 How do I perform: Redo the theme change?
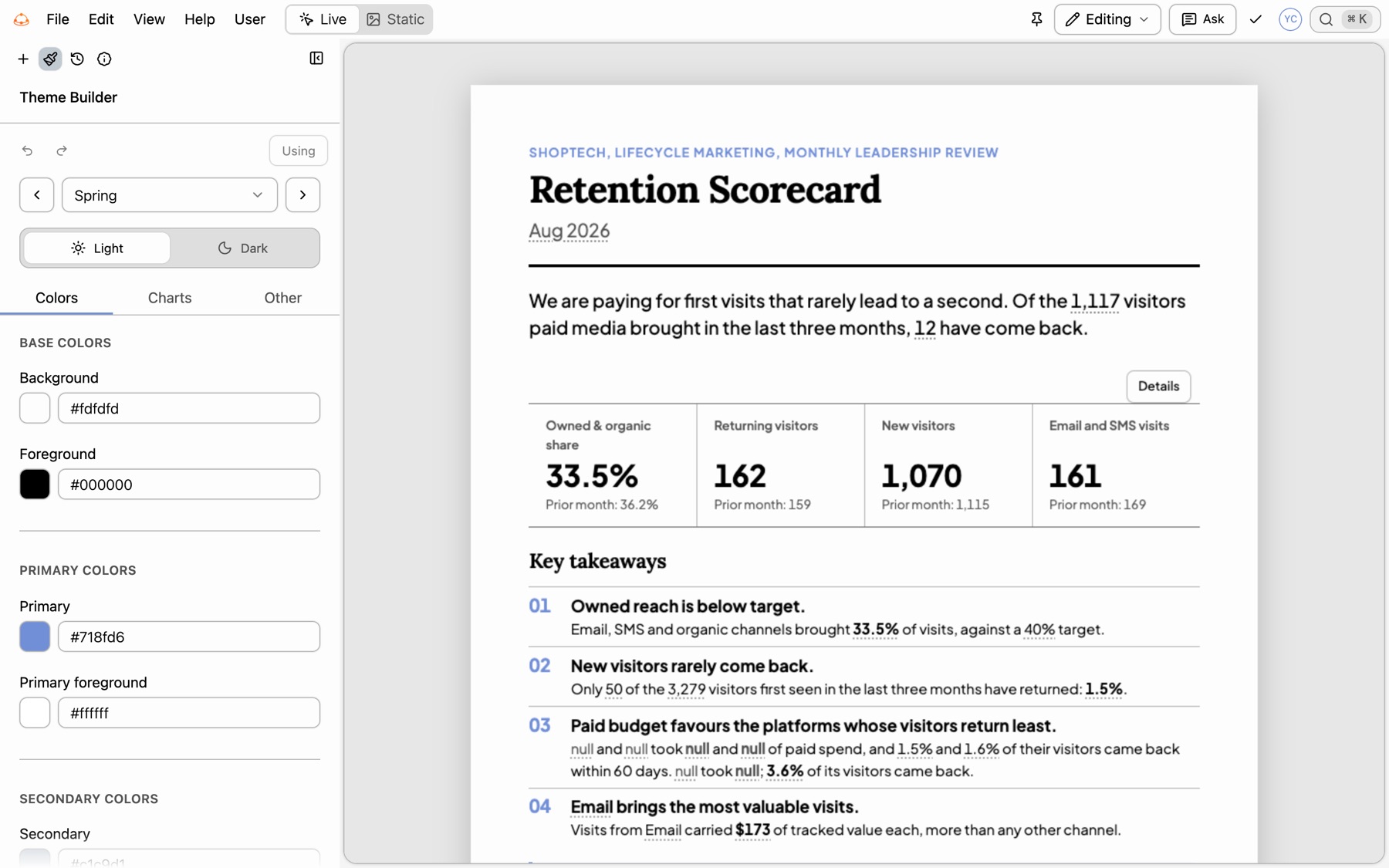(x=62, y=150)
